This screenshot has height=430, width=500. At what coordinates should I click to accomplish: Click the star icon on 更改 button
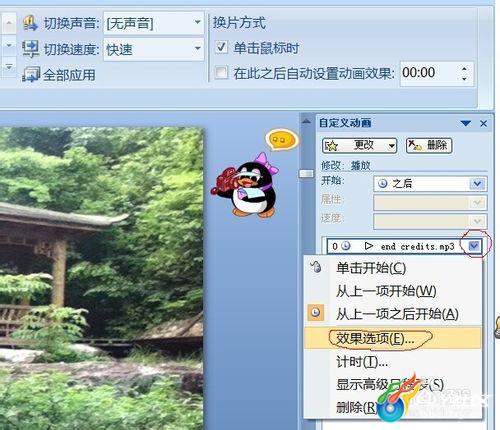(332, 146)
